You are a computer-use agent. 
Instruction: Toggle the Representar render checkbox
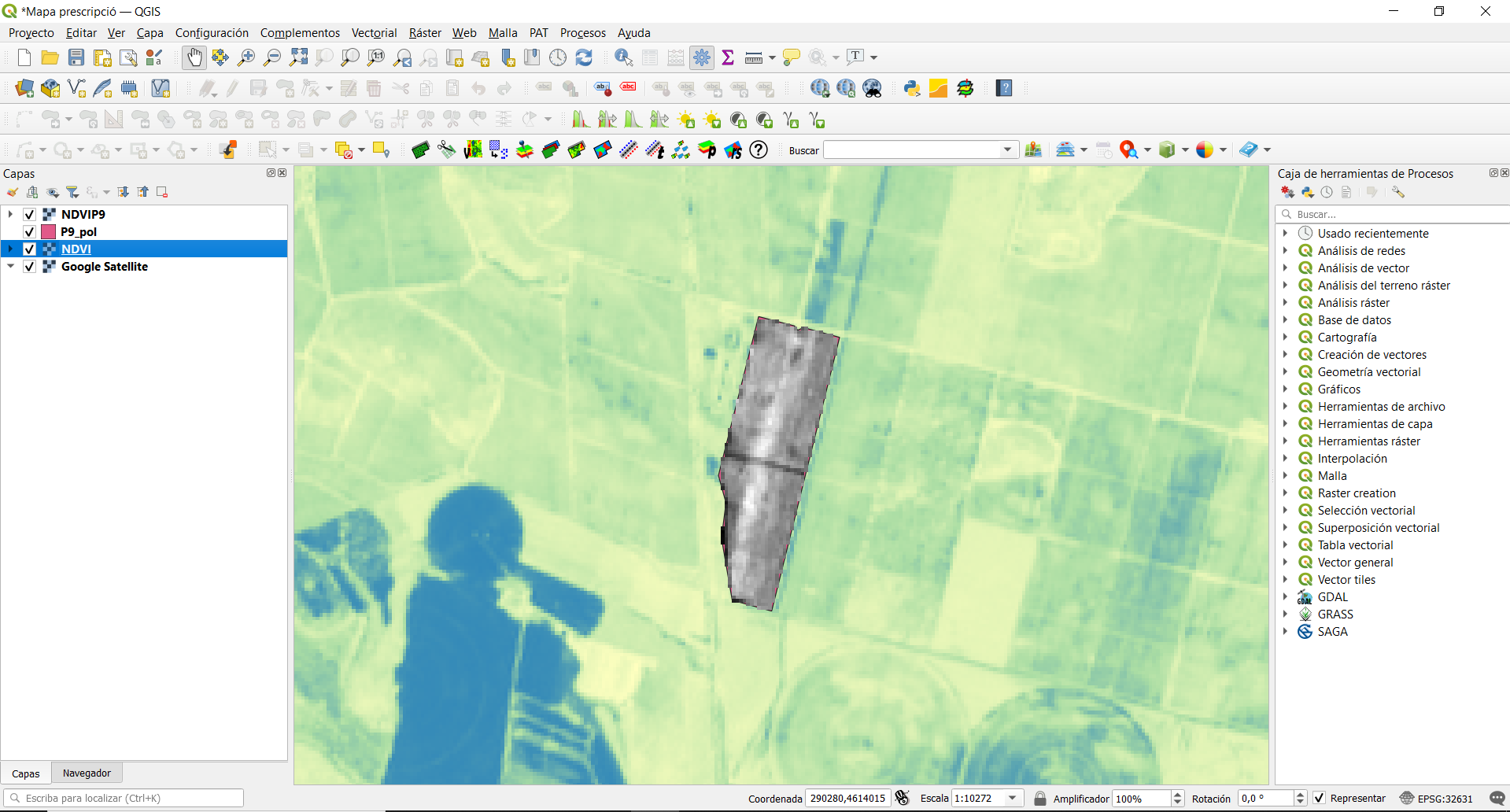[x=1320, y=799]
